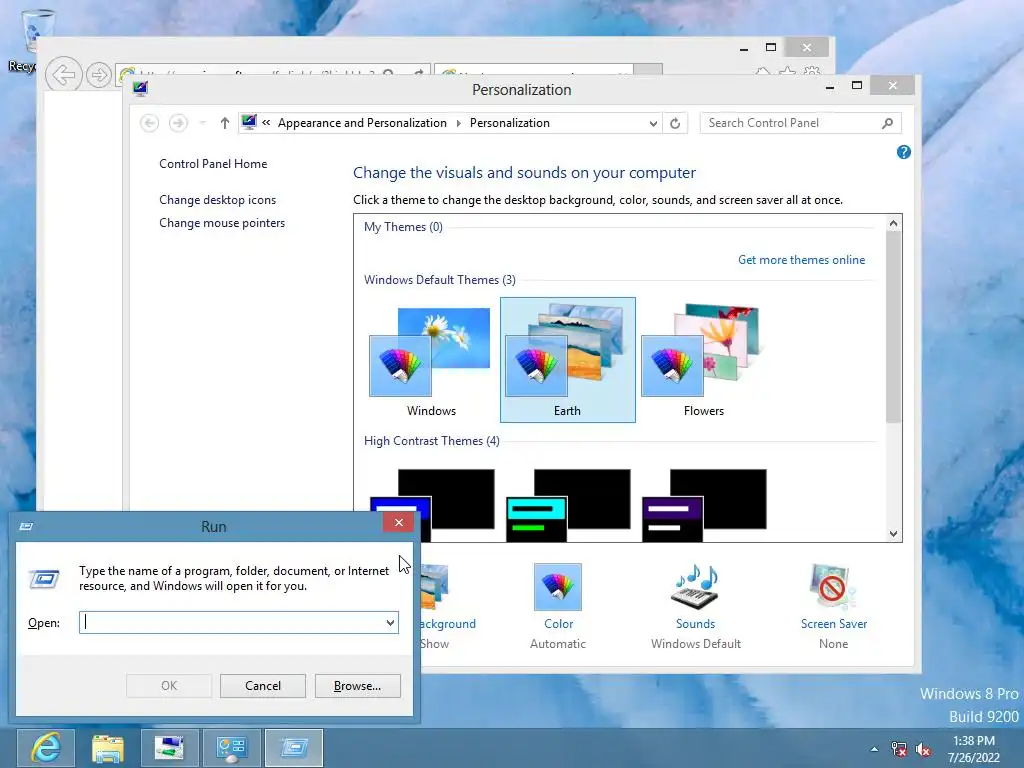Click Back button in Internet Explorer window
The width and height of the screenshot is (1024, 768).
pyautogui.click(x=63, y=75)
